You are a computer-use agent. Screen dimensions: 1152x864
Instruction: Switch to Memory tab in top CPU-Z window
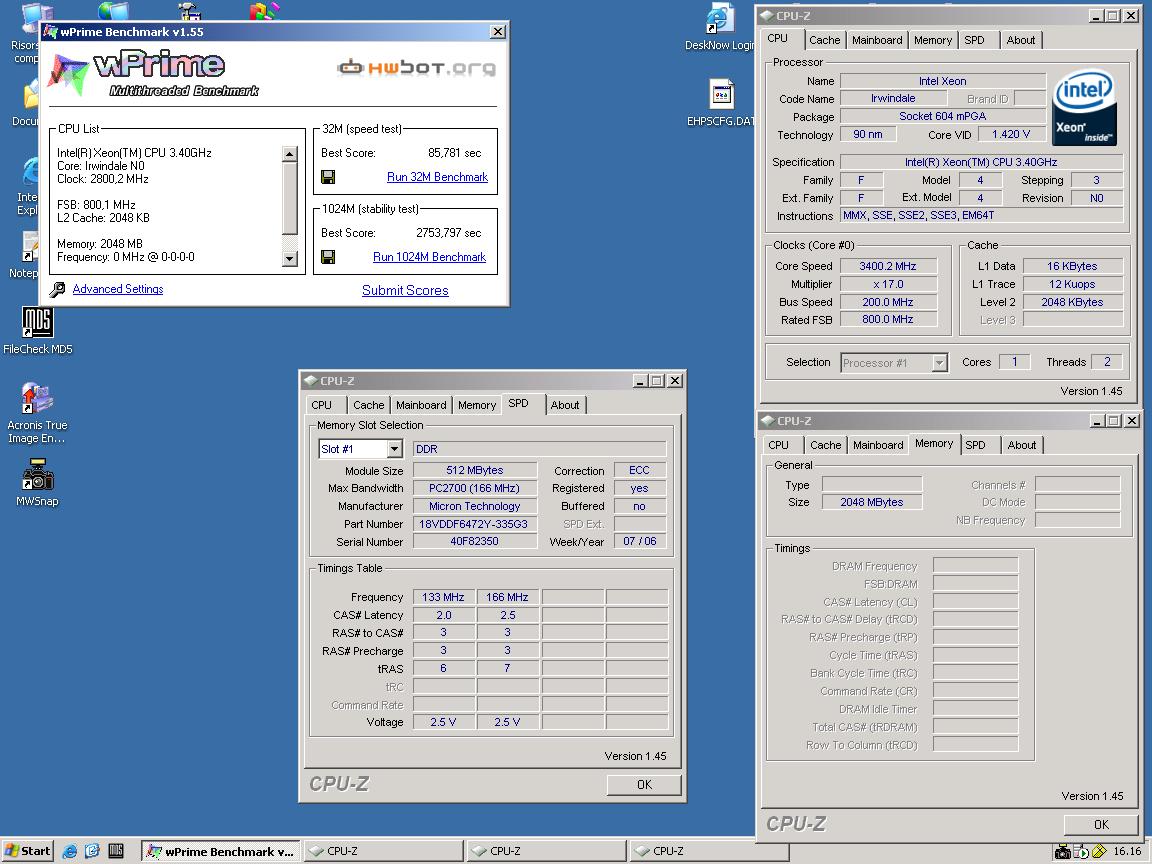(x=933, y=40)
